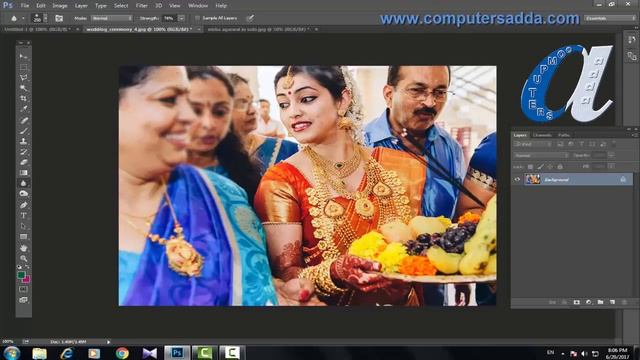Screen dimensions: 640x360
Task: Select the Eyedropper tool
Action: tap(23, 109)
